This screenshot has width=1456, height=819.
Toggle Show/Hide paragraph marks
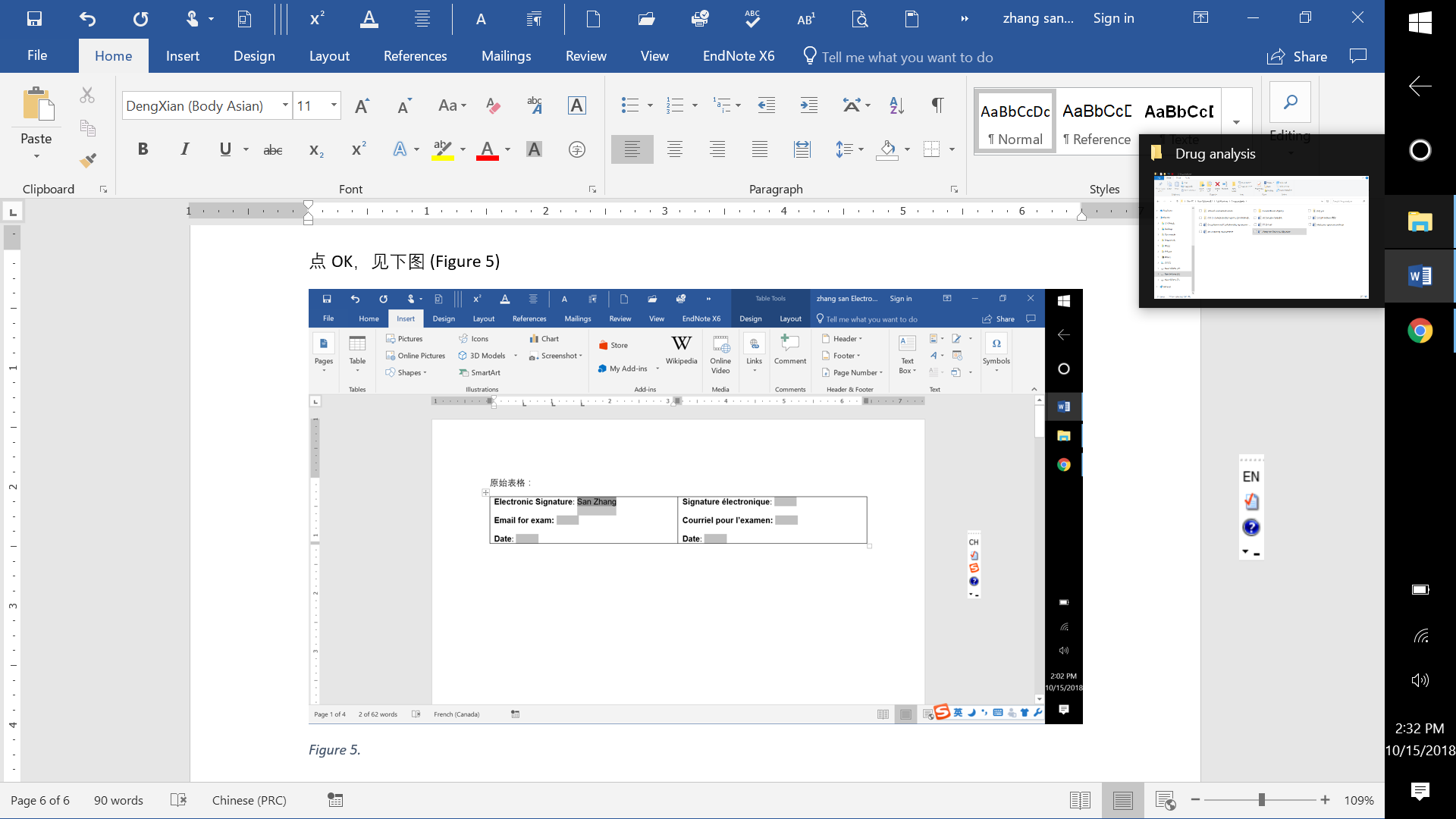point(937,105)
